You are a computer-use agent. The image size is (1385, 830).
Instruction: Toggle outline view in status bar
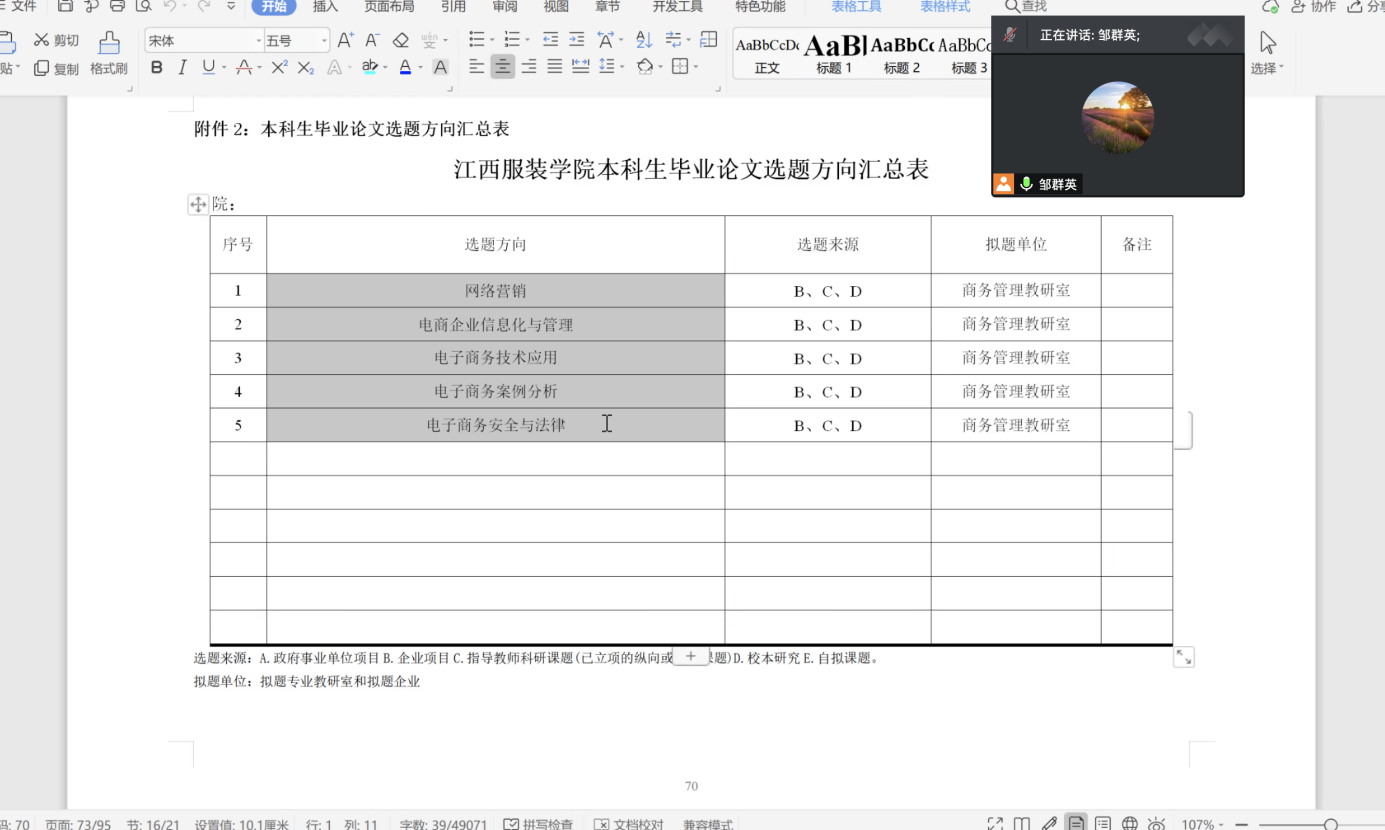point(1103,824)
